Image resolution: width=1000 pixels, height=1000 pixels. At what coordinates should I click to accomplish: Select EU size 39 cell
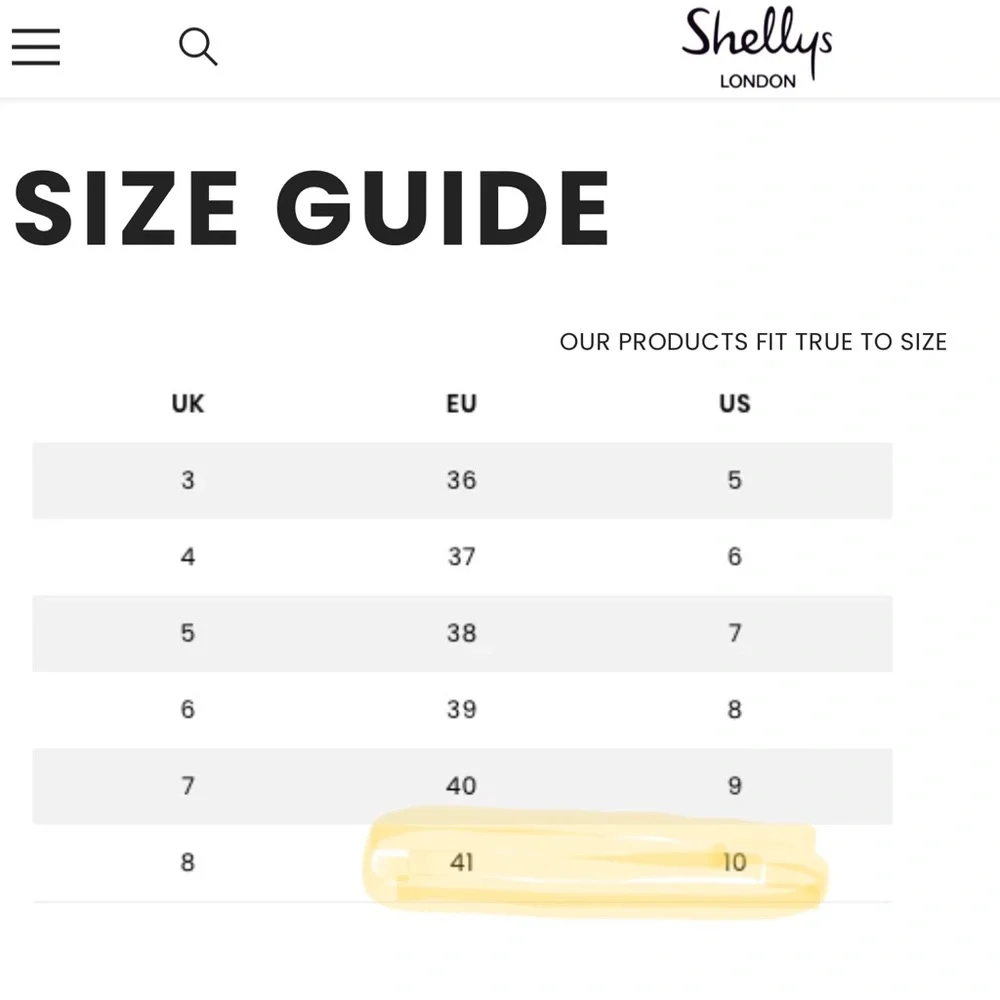click(461, 709)
